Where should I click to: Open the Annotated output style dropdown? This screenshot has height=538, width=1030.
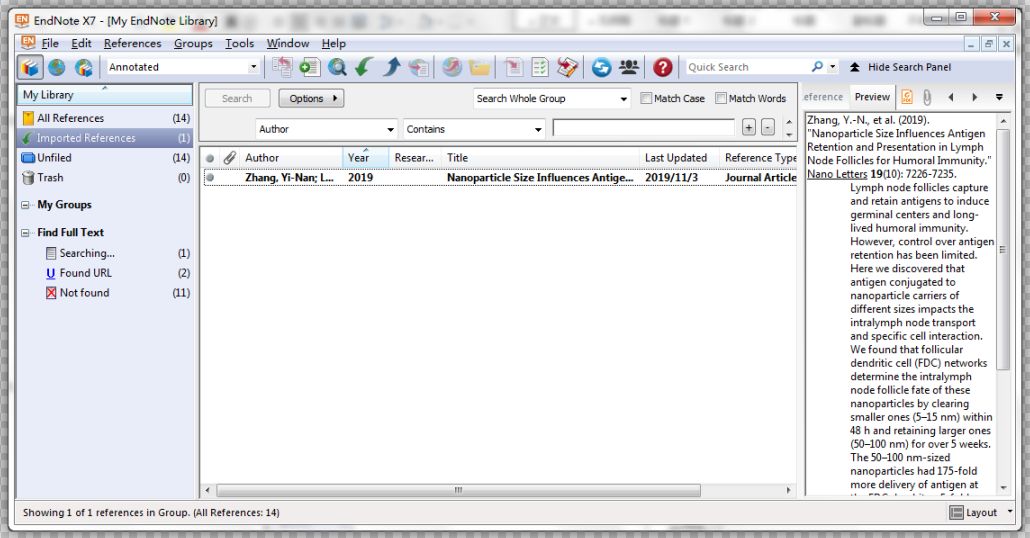point(253,67)
